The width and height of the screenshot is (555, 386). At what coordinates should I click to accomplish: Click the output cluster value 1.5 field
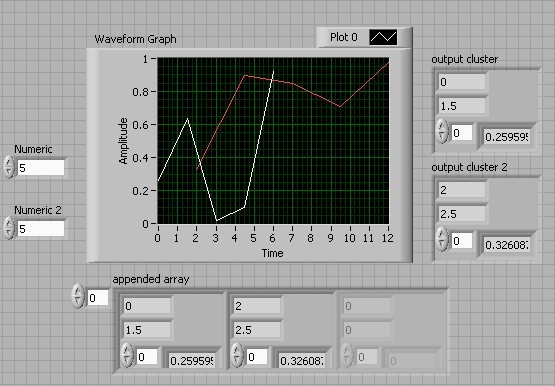point(462,106)
